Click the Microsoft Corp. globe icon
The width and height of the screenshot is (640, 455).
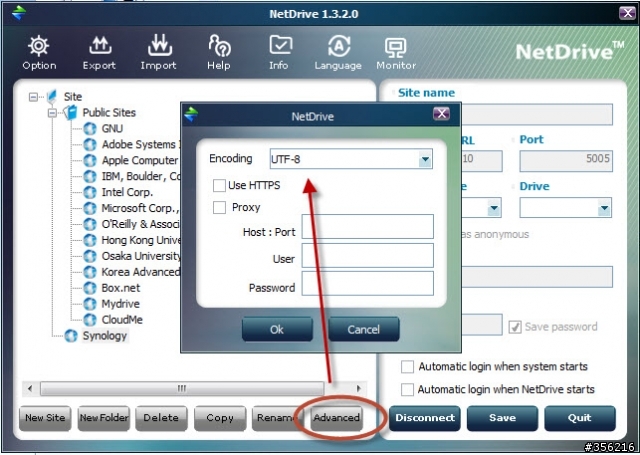coord(90,208)
